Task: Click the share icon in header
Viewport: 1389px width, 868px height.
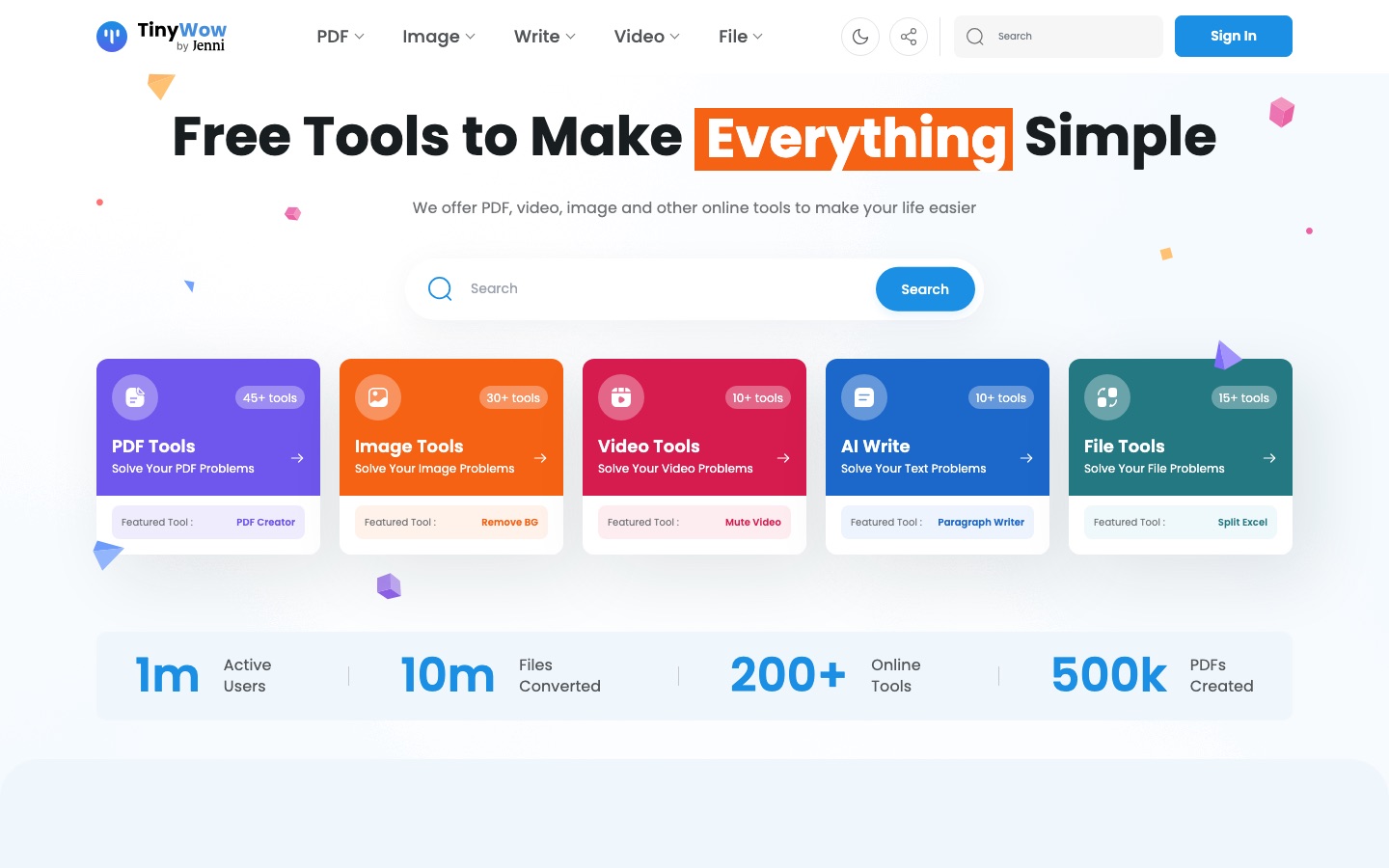Action: pyautogui.click(x=909, y=37)
